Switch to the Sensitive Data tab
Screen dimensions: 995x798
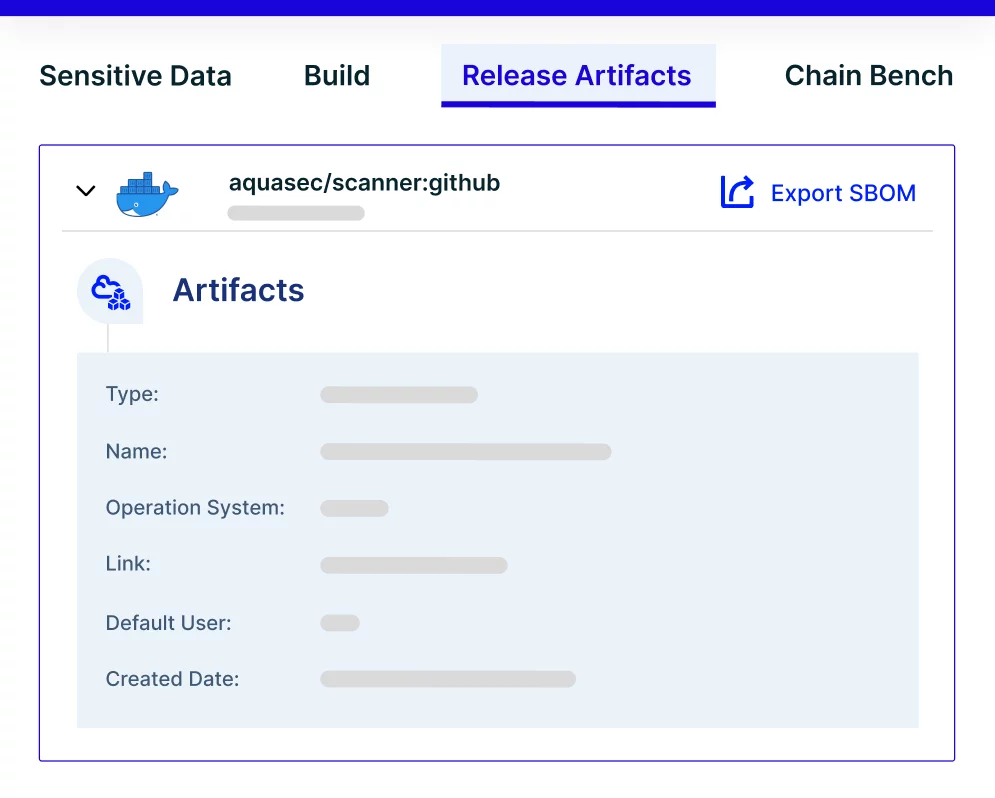(135, 76)
